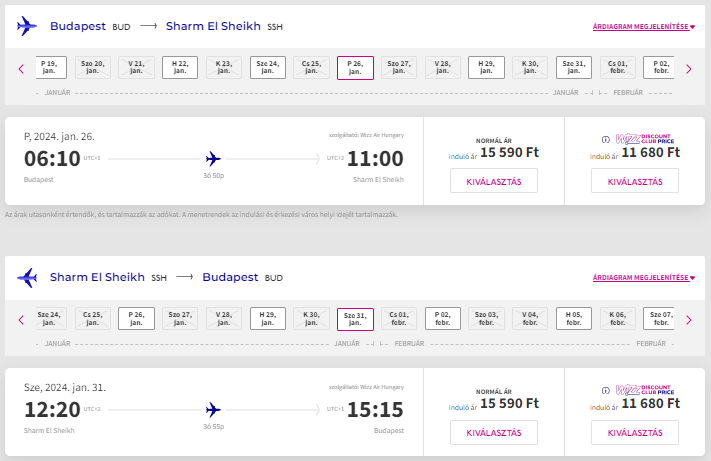Select return date P 02, febr.

[443, 319]
